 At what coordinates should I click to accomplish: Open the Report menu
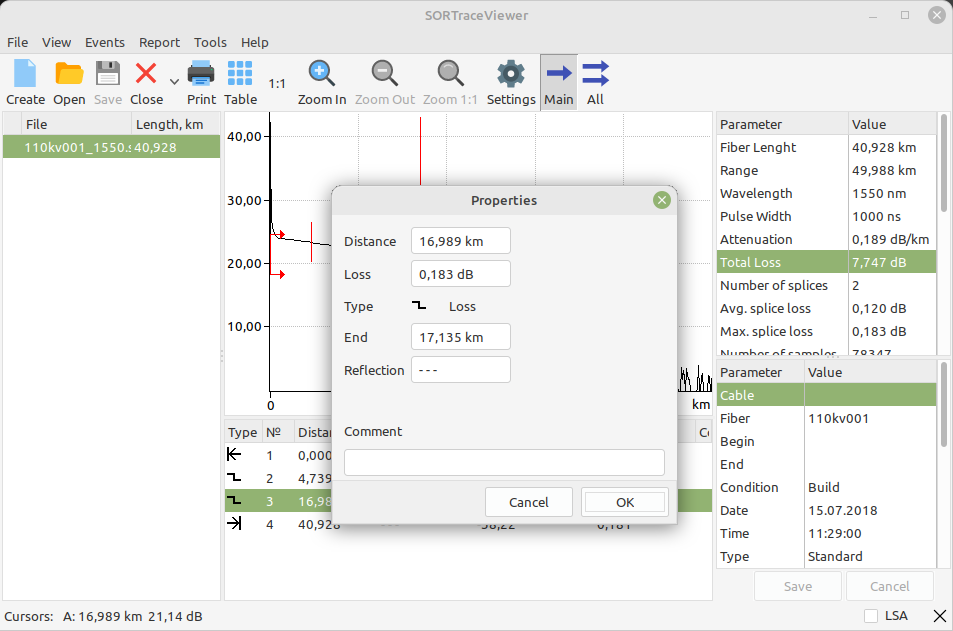[x=159, y=42]
